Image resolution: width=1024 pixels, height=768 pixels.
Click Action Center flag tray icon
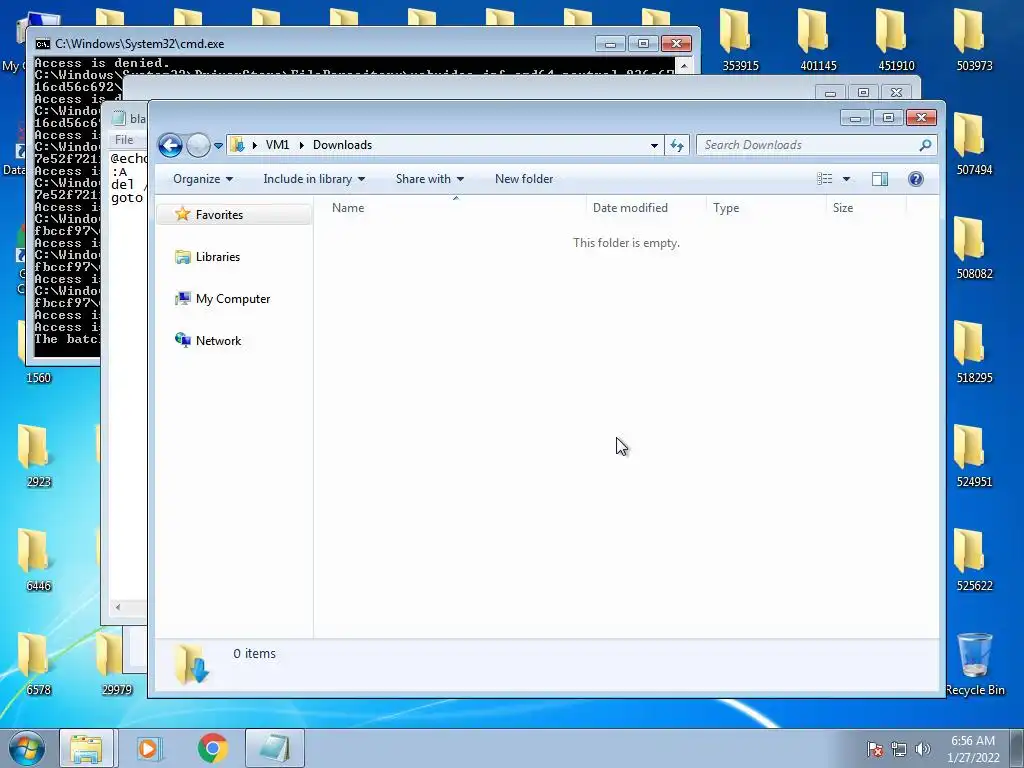click(874, 749)
